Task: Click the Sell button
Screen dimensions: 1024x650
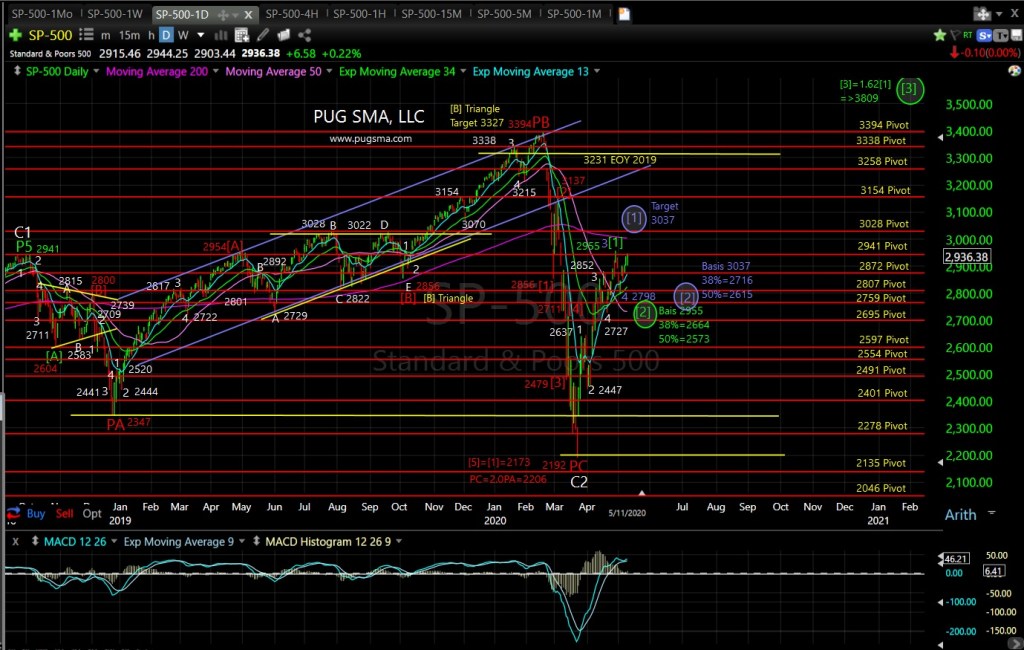Action: (x=65, y=513)
